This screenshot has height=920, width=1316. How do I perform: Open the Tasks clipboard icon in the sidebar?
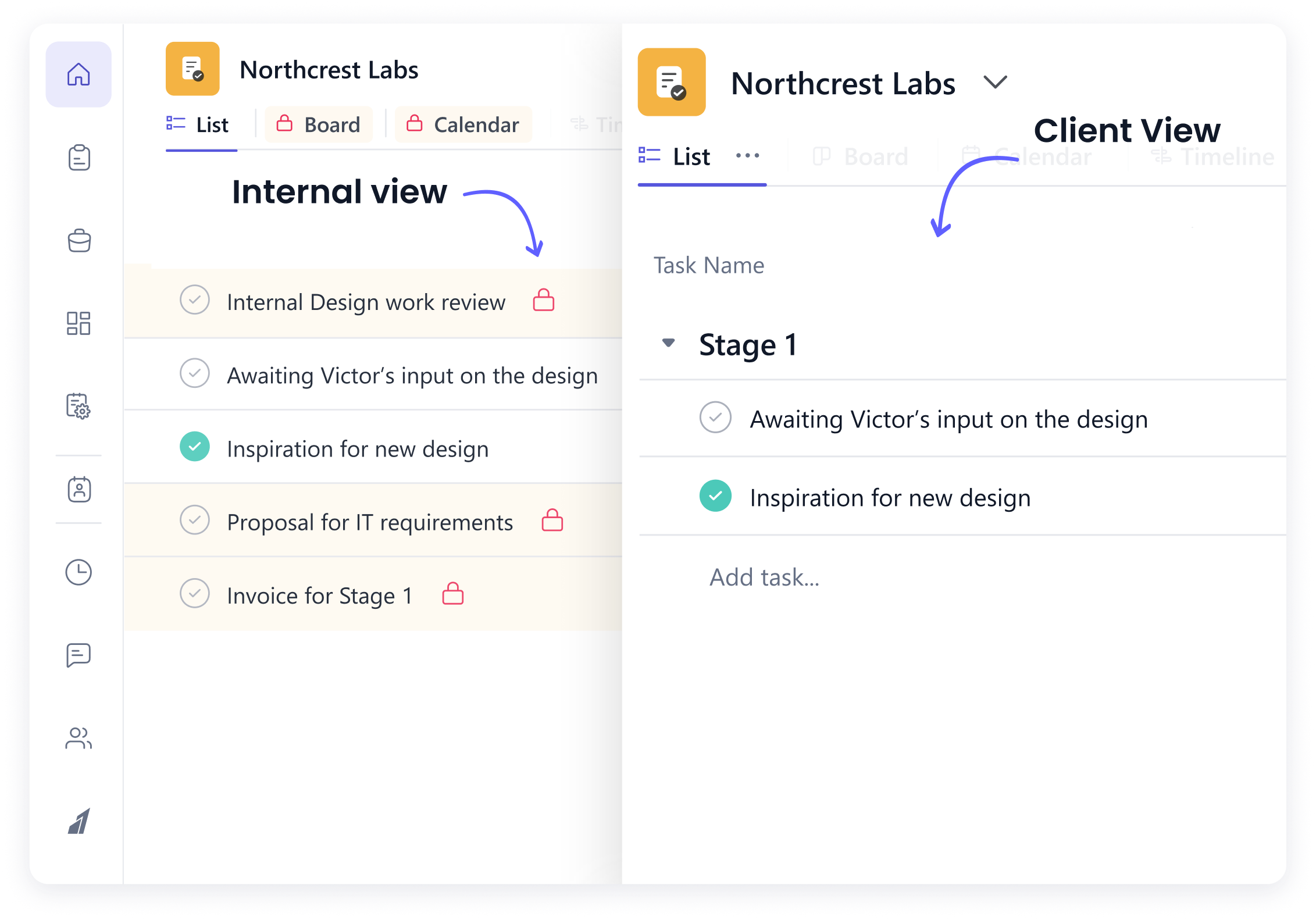pos(79,158)
